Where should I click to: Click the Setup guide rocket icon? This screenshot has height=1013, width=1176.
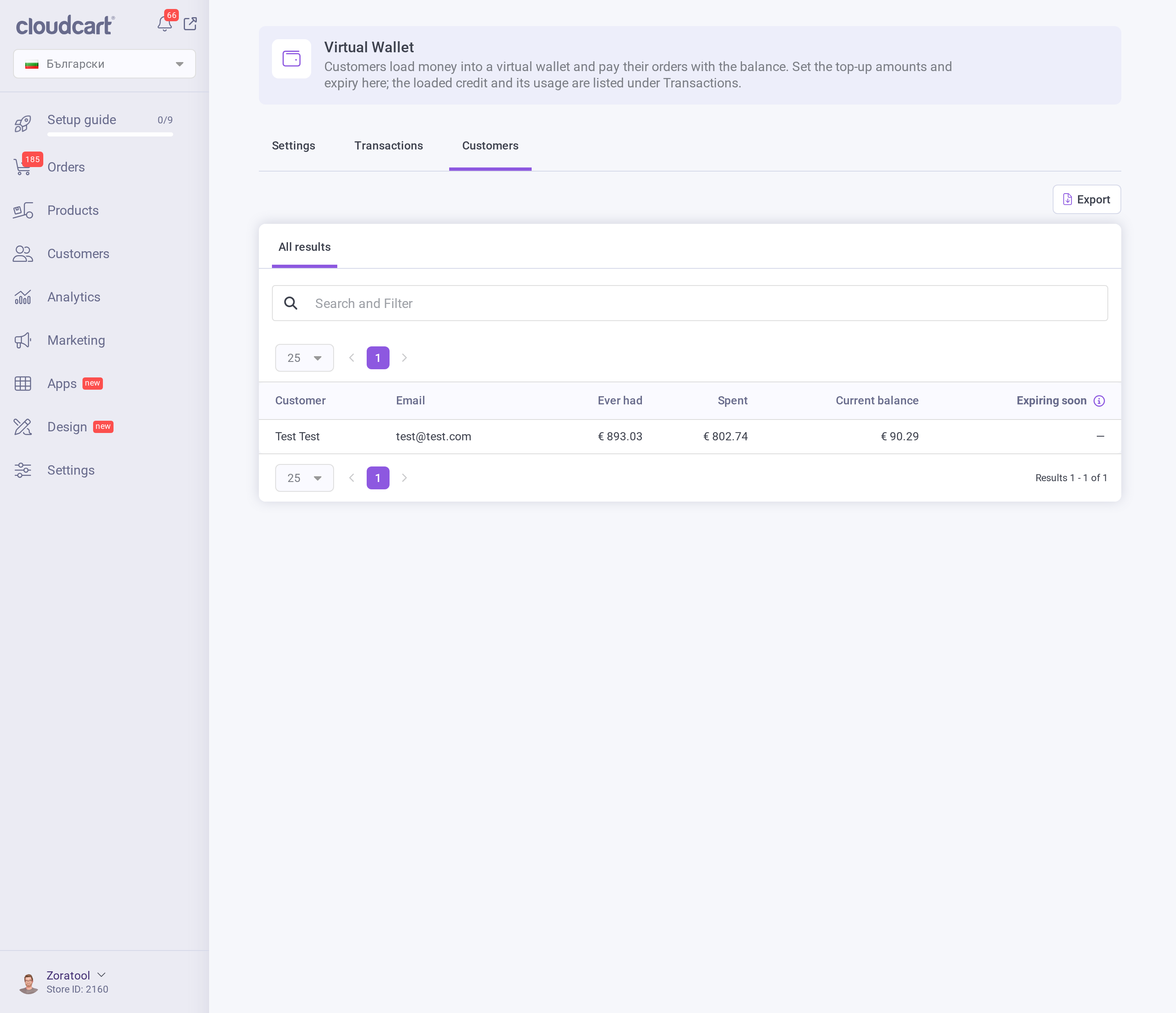click(23, 123)
